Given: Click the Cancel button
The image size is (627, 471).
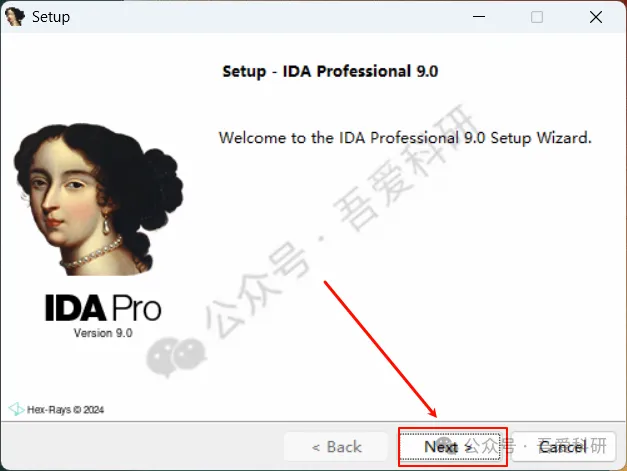Looking at the screenshot, I should coord(563,446).
